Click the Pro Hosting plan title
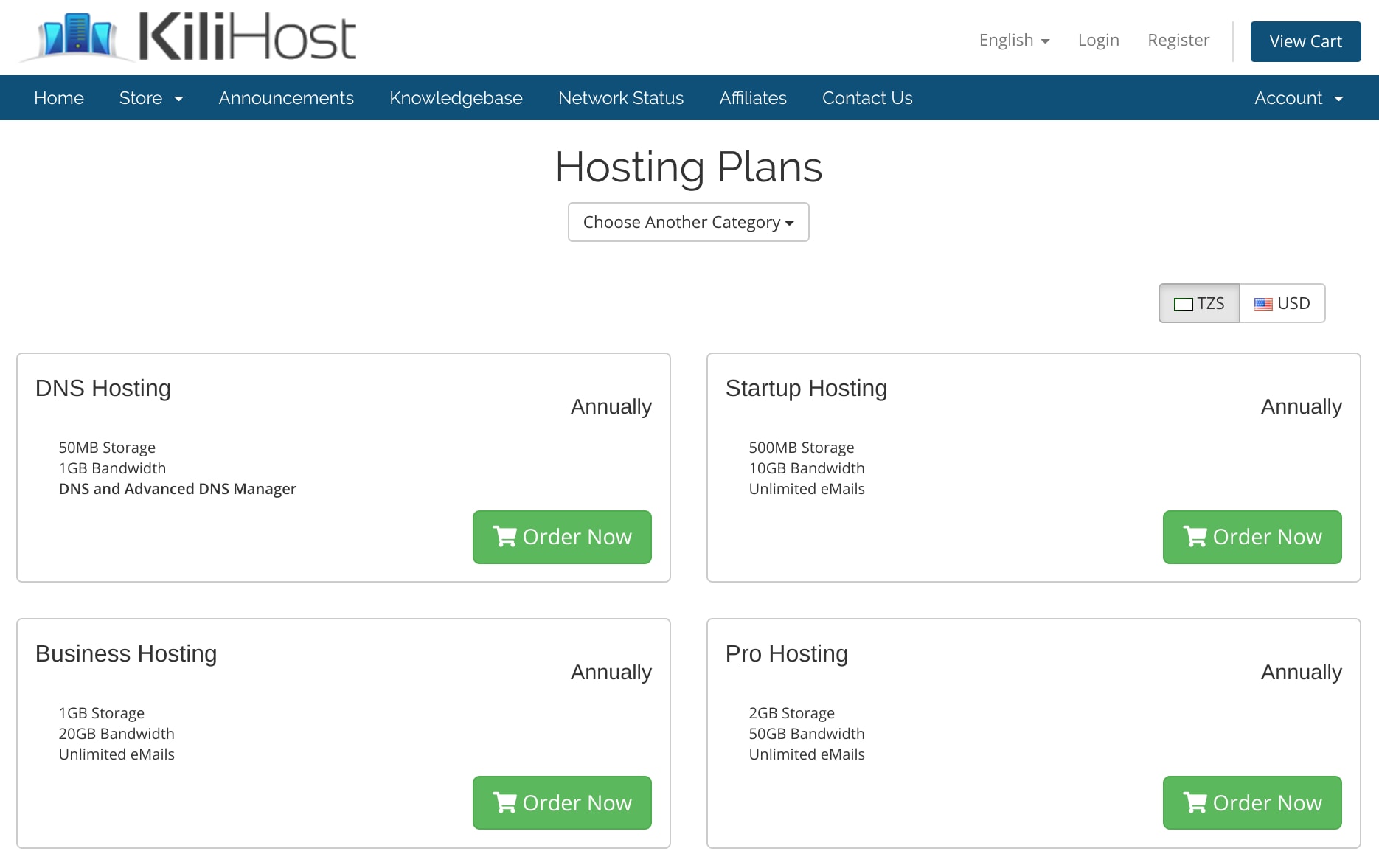The image size is (1379, 868). [x=787, y=653]
